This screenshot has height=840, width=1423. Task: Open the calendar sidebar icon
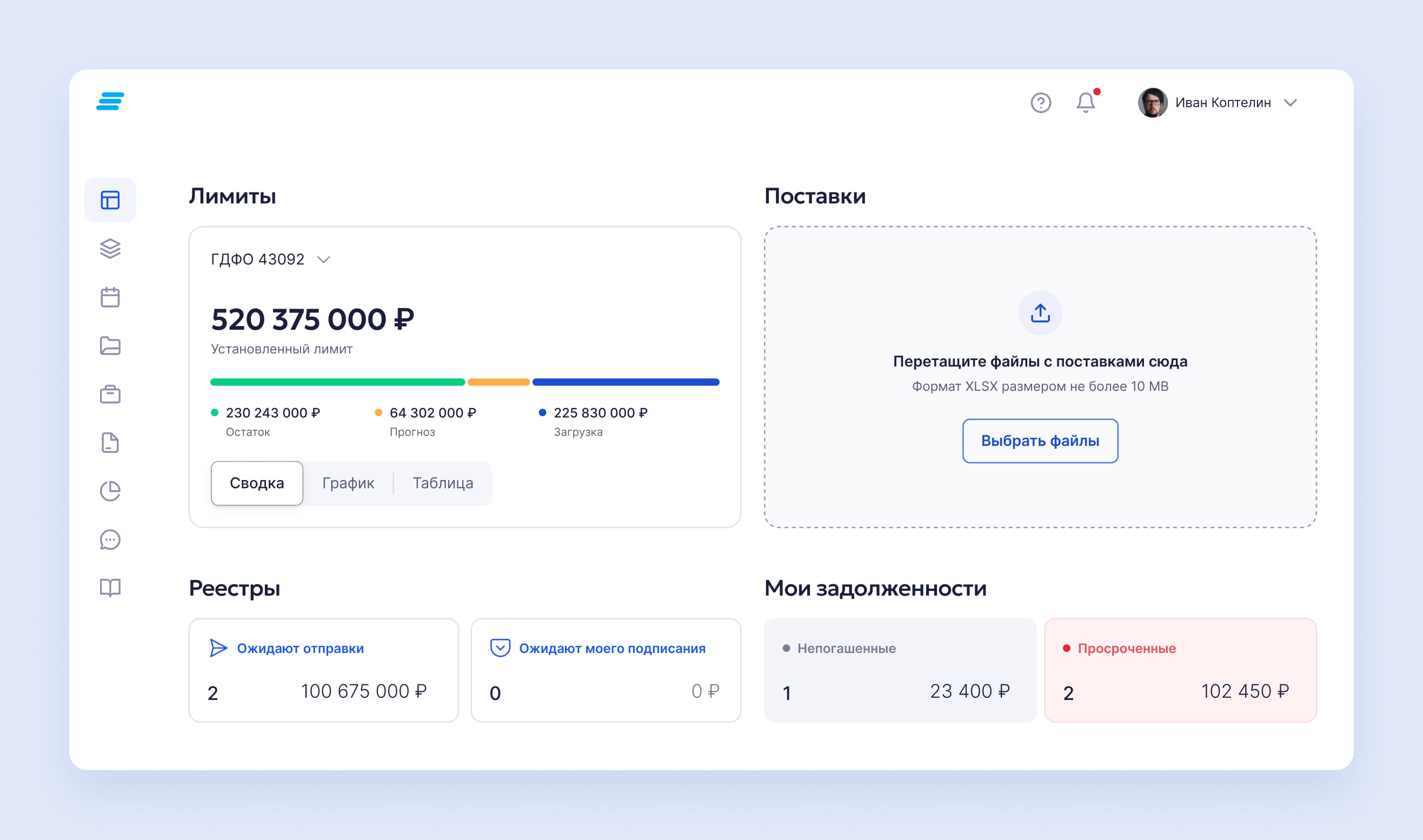[x=110, y=297]
